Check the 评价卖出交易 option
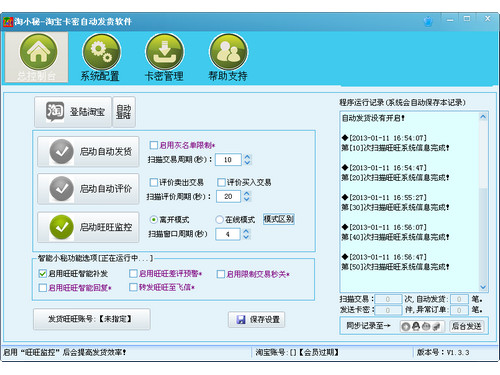The image size is (500, 375). 154,182
